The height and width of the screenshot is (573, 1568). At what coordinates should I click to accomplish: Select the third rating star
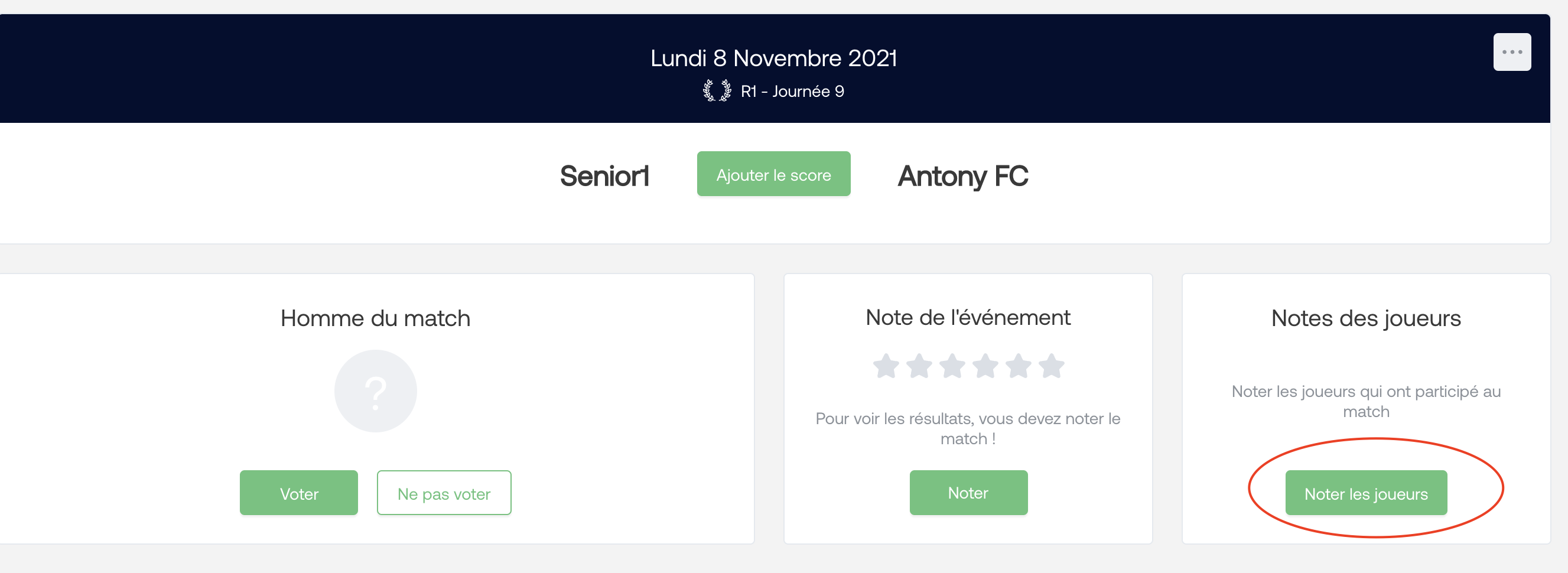952,367
